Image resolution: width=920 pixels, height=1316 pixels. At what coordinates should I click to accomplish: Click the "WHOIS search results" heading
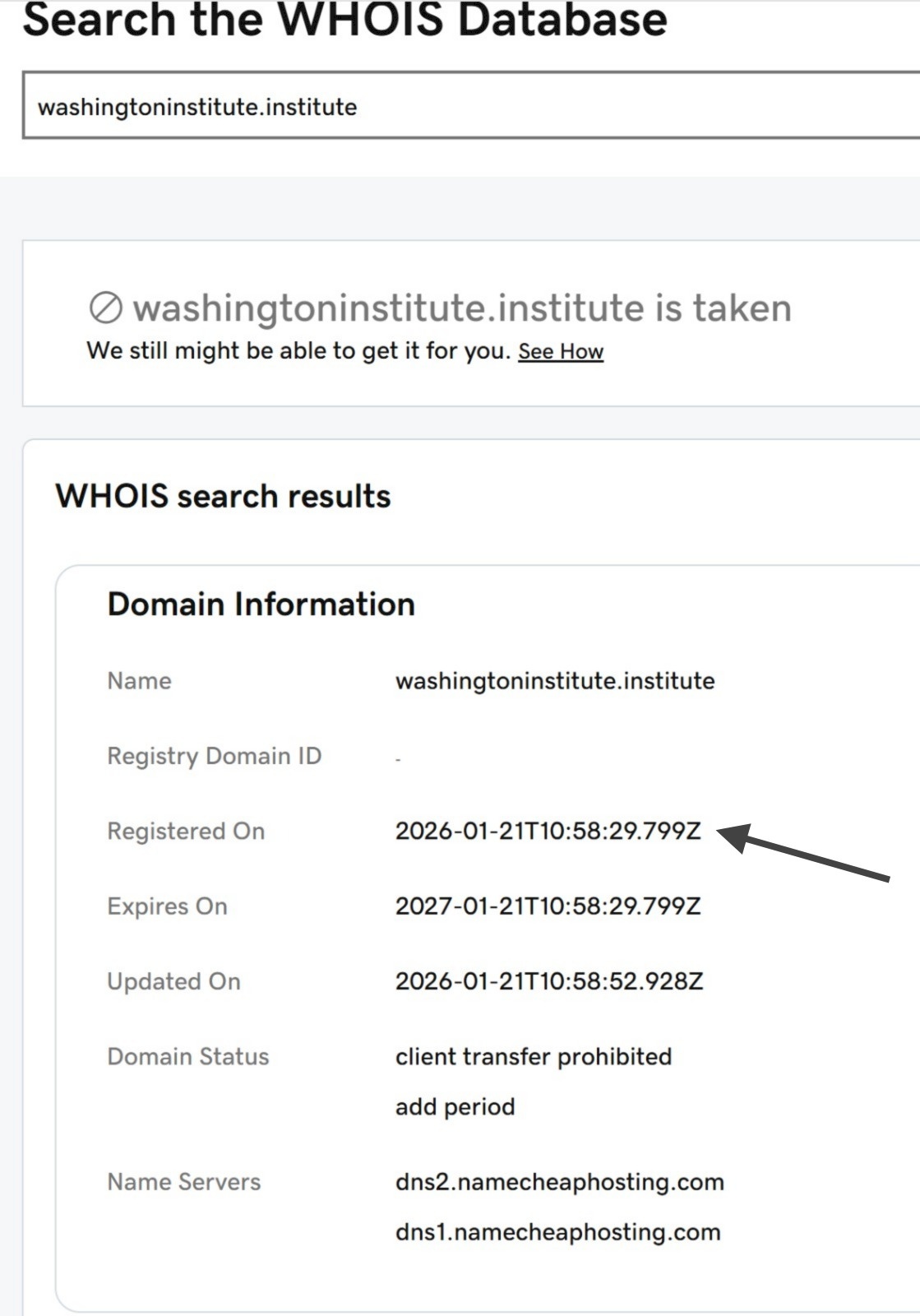click(223, 497)
